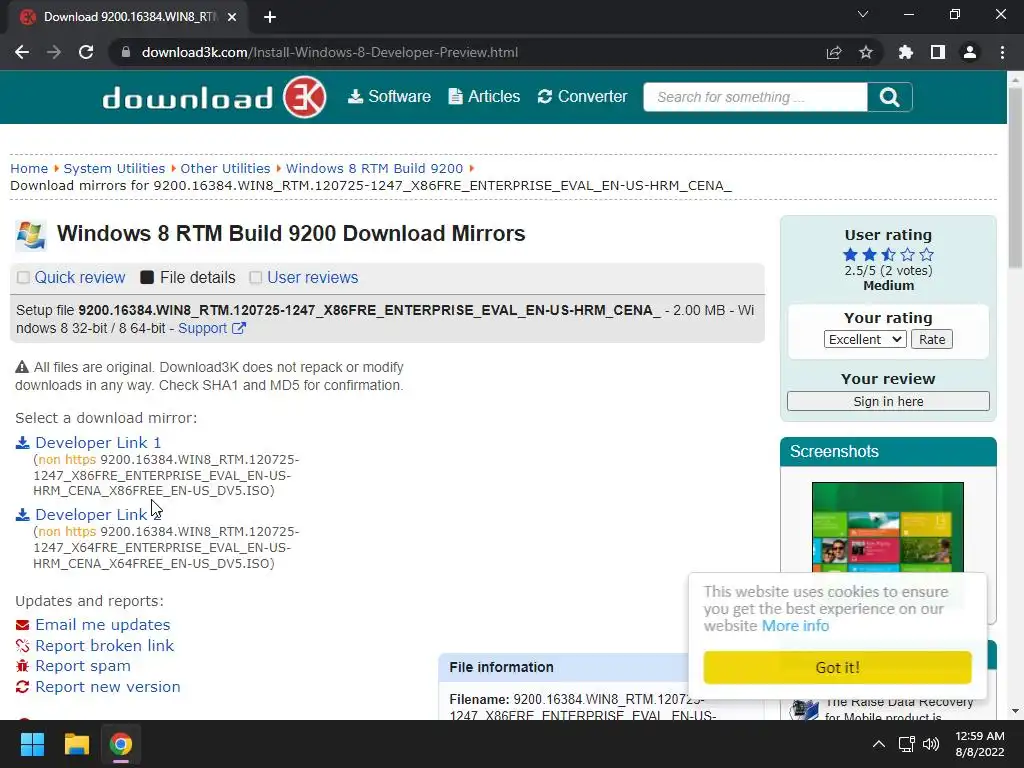Screen dimensions: 1024x768
Task: Open More info cookie link
Action: (x=795, y=626)
